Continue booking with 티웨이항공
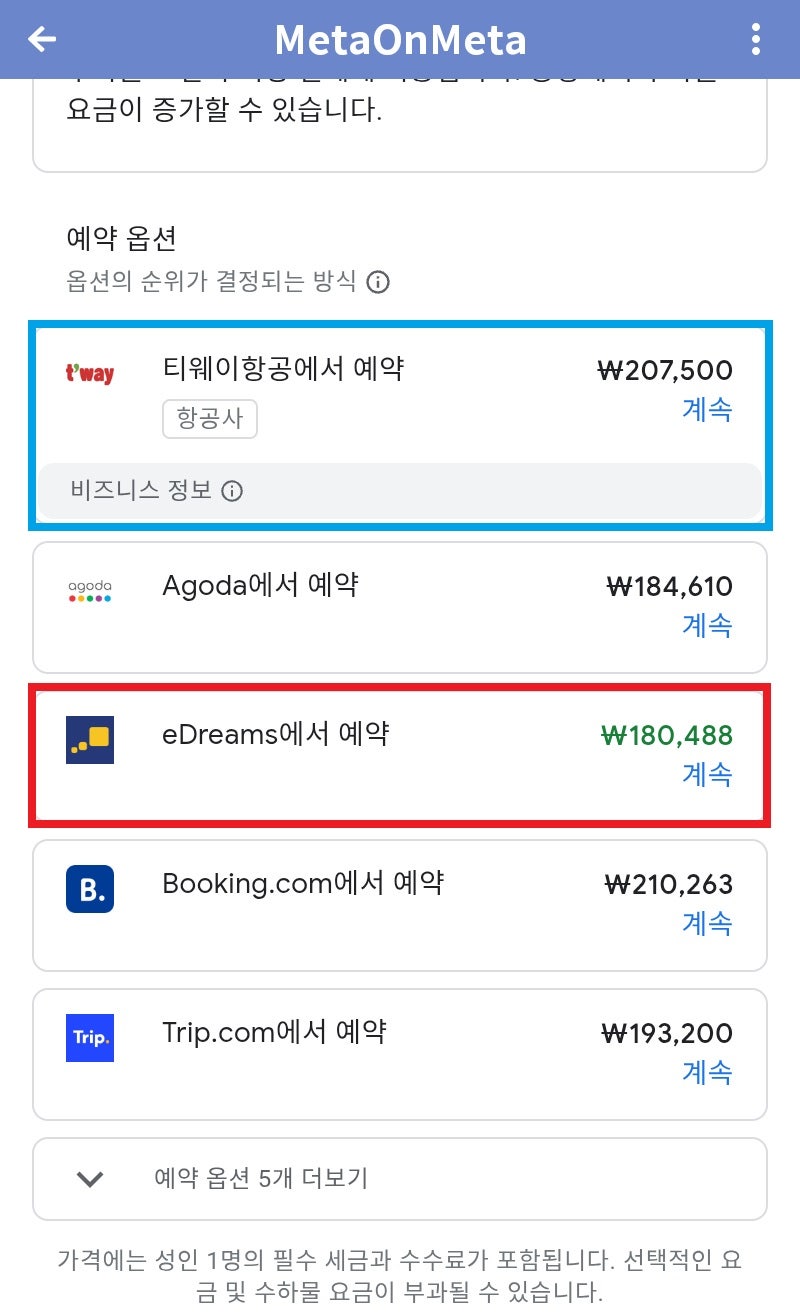The image size is (800, 1316). click(708, 410)
